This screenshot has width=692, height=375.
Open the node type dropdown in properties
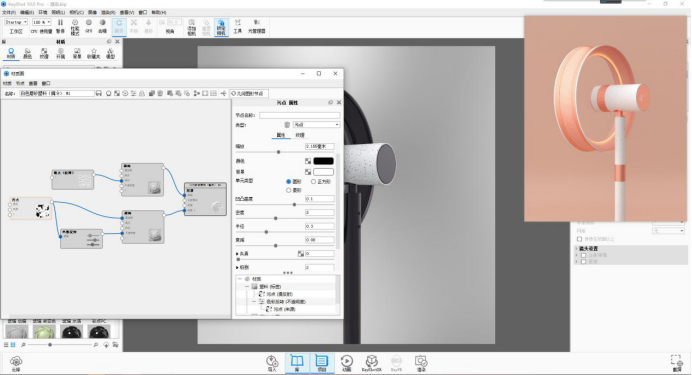(x=316, y=125)
